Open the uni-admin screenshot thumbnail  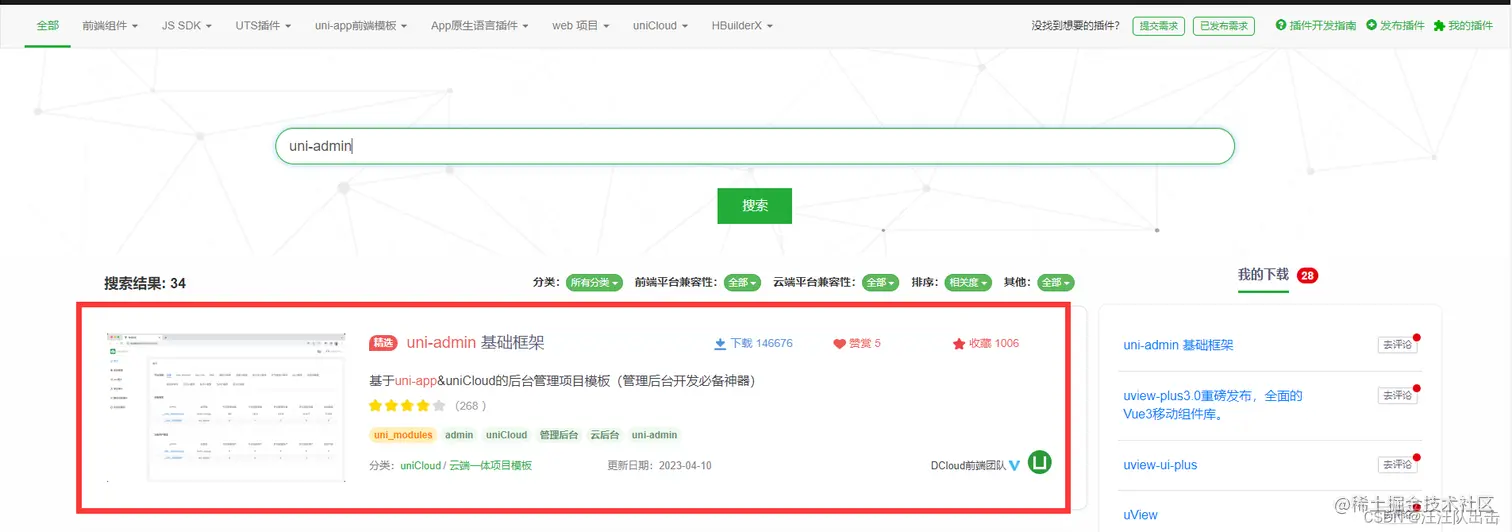pyautogui.click(x=226, y=406)
